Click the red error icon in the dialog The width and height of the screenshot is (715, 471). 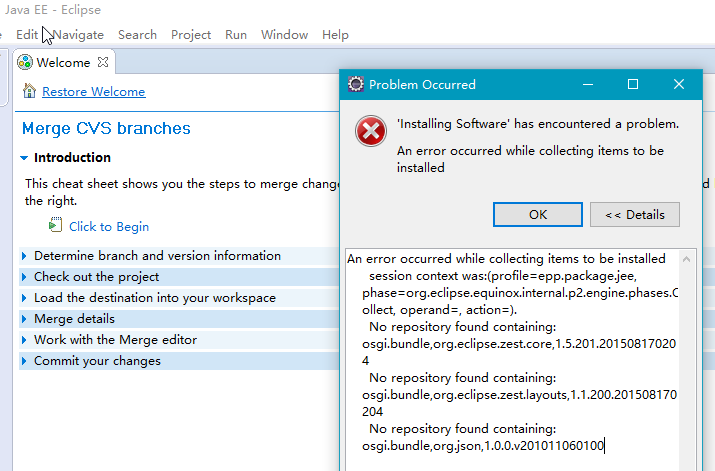[x=371, y=131]
